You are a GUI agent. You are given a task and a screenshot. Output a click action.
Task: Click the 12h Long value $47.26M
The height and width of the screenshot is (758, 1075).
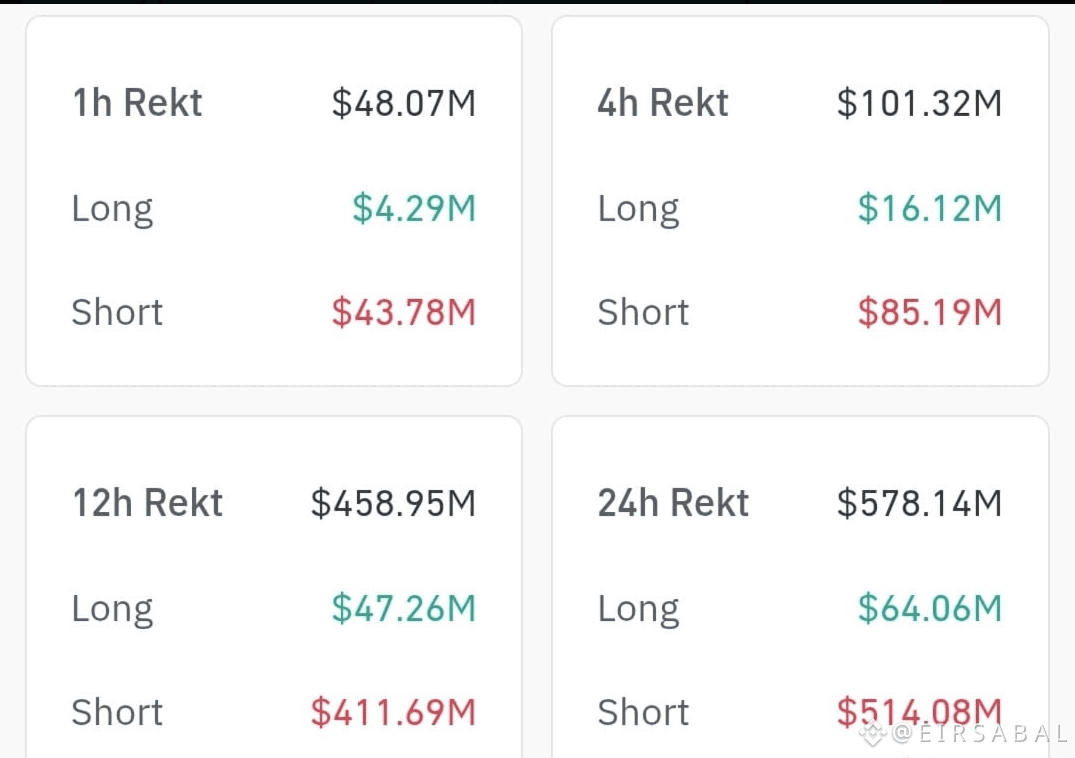(x=404, y=608)
